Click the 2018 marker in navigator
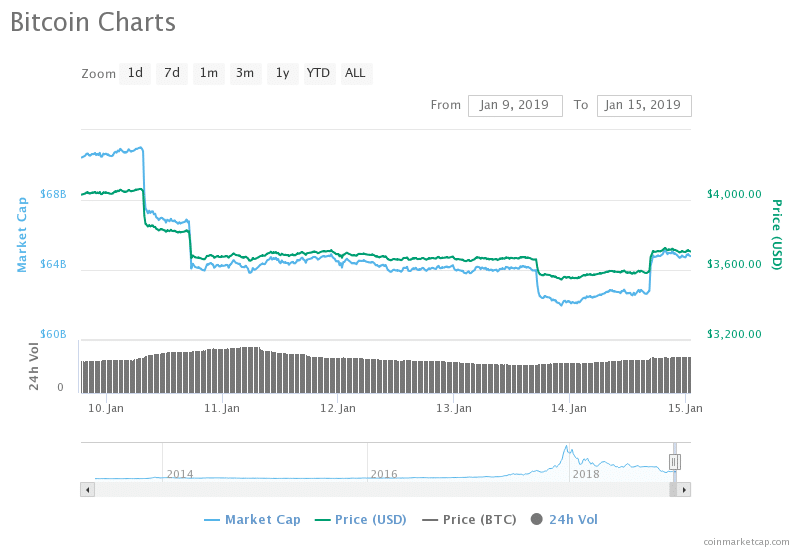The image size is (800, 550). [586, 474]
